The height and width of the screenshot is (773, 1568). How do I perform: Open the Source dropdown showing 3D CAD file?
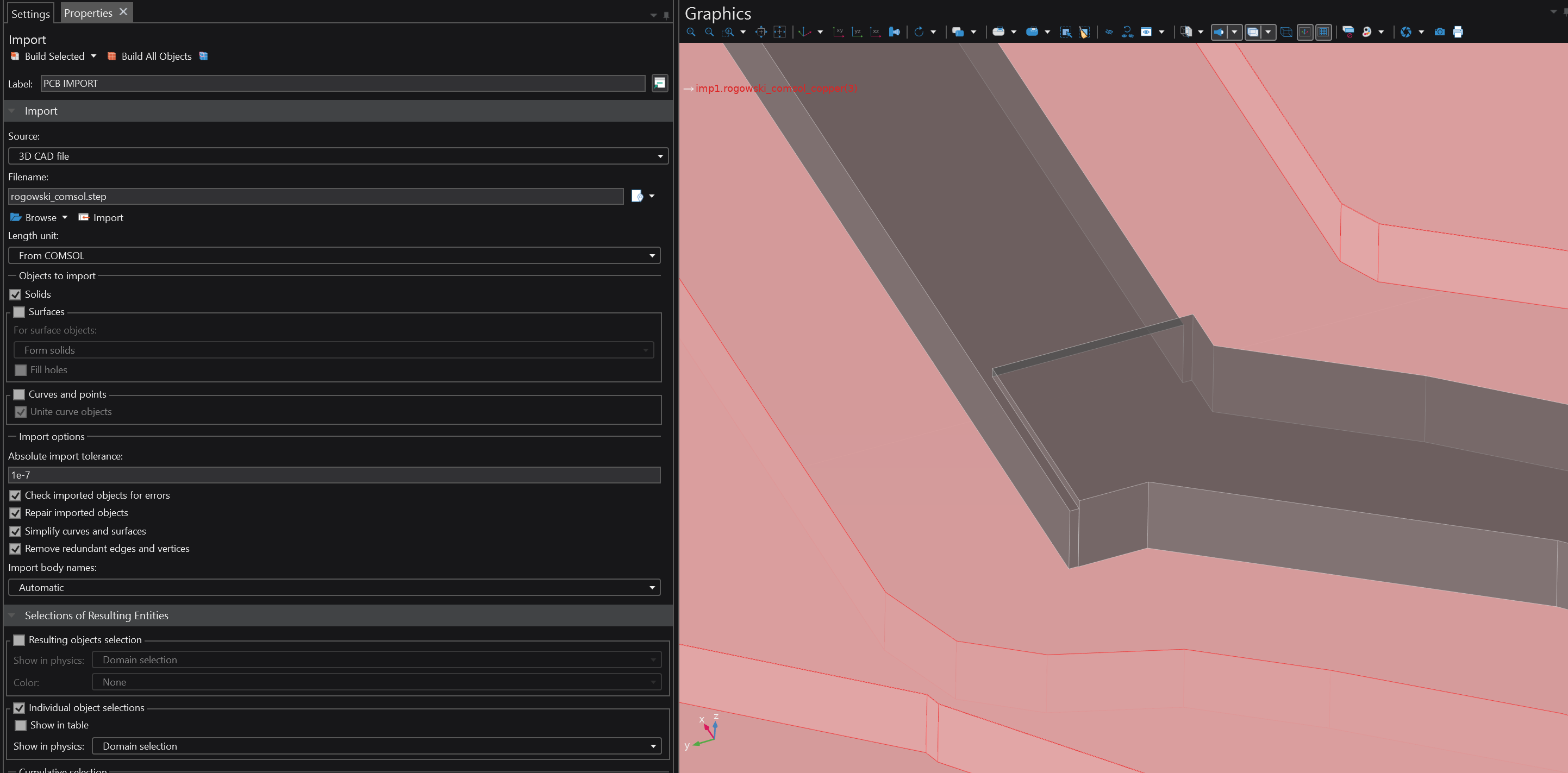point(338,156)
